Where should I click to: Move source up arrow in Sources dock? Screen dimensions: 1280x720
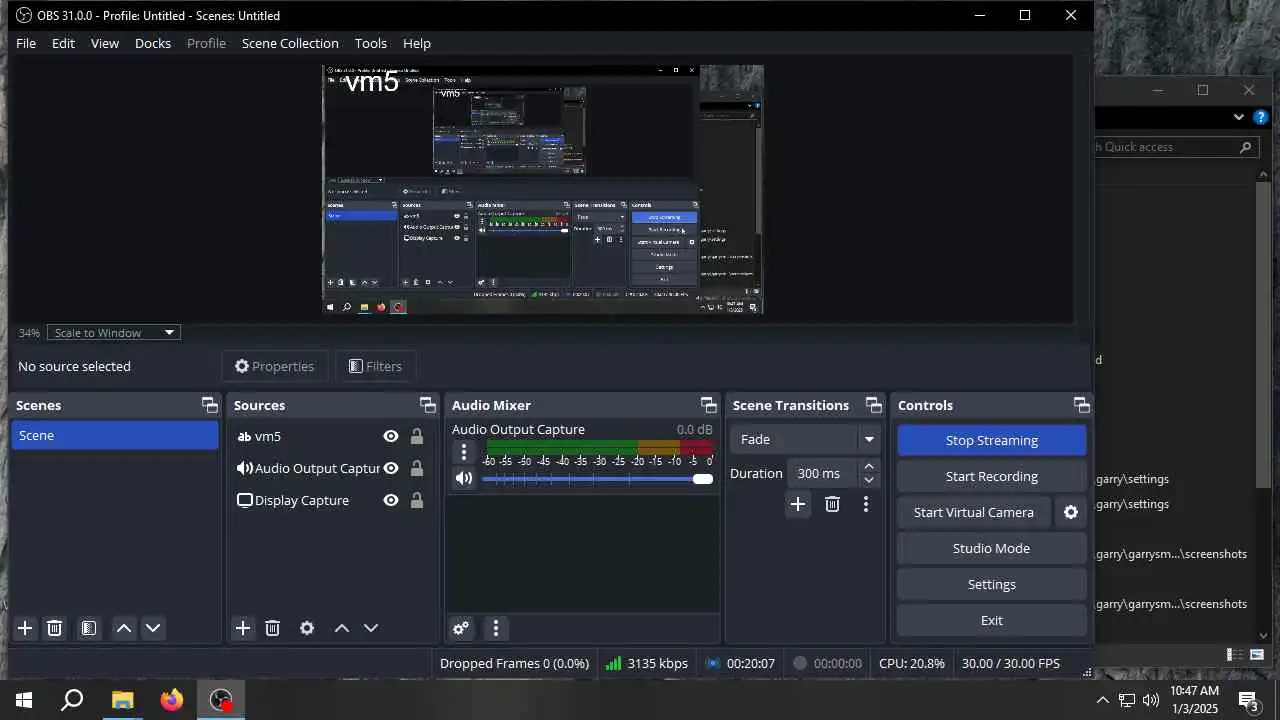click(342, 628)
